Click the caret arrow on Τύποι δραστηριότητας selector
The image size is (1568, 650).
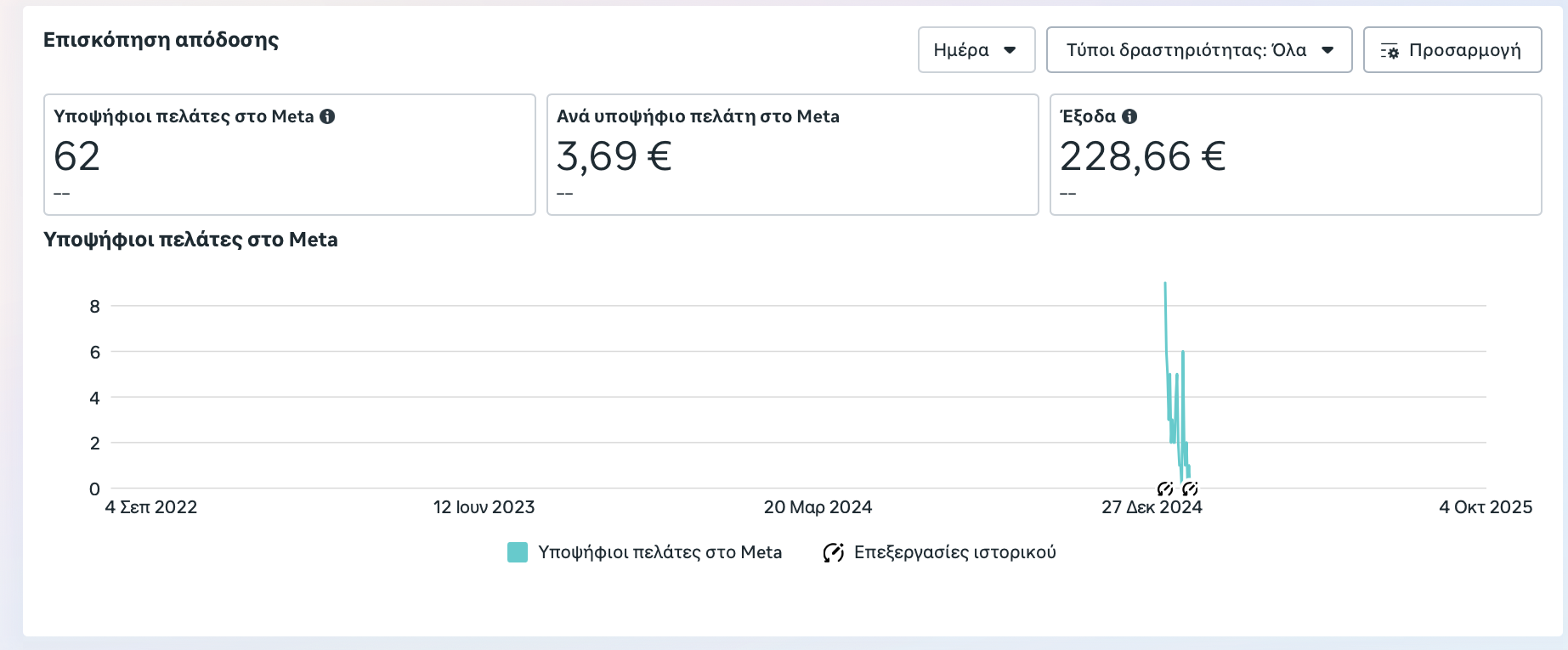pyautogui.click(x=1327, y=50)
